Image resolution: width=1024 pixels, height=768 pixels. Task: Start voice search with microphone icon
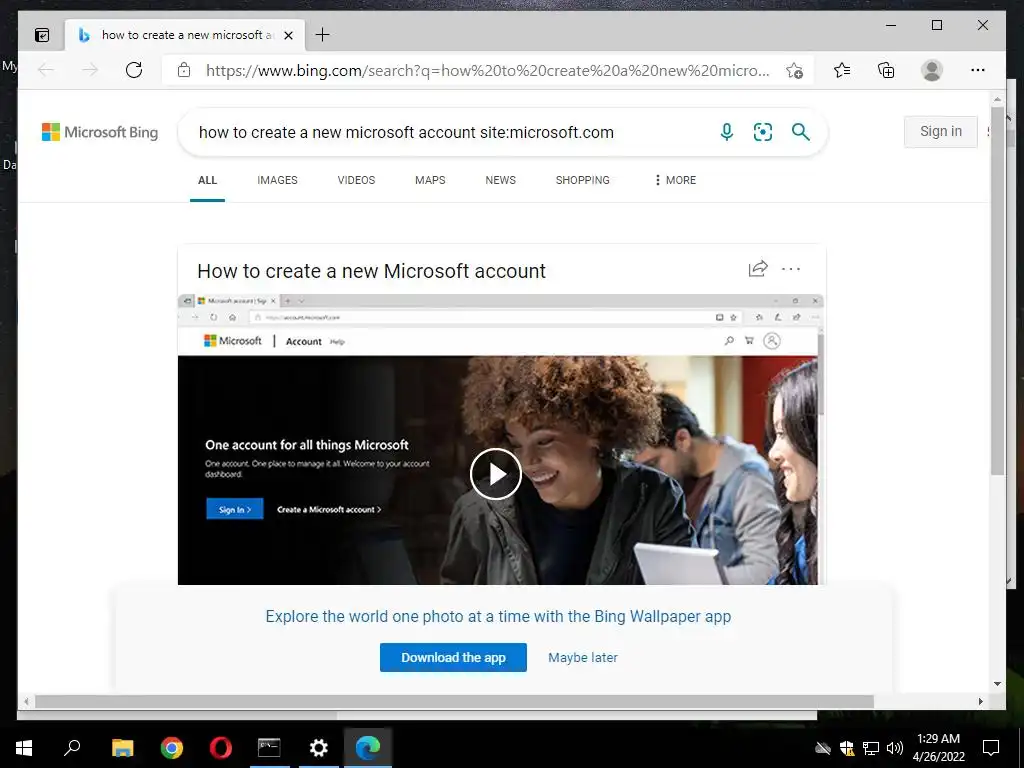pyautogui.click(x=727, y=132)
